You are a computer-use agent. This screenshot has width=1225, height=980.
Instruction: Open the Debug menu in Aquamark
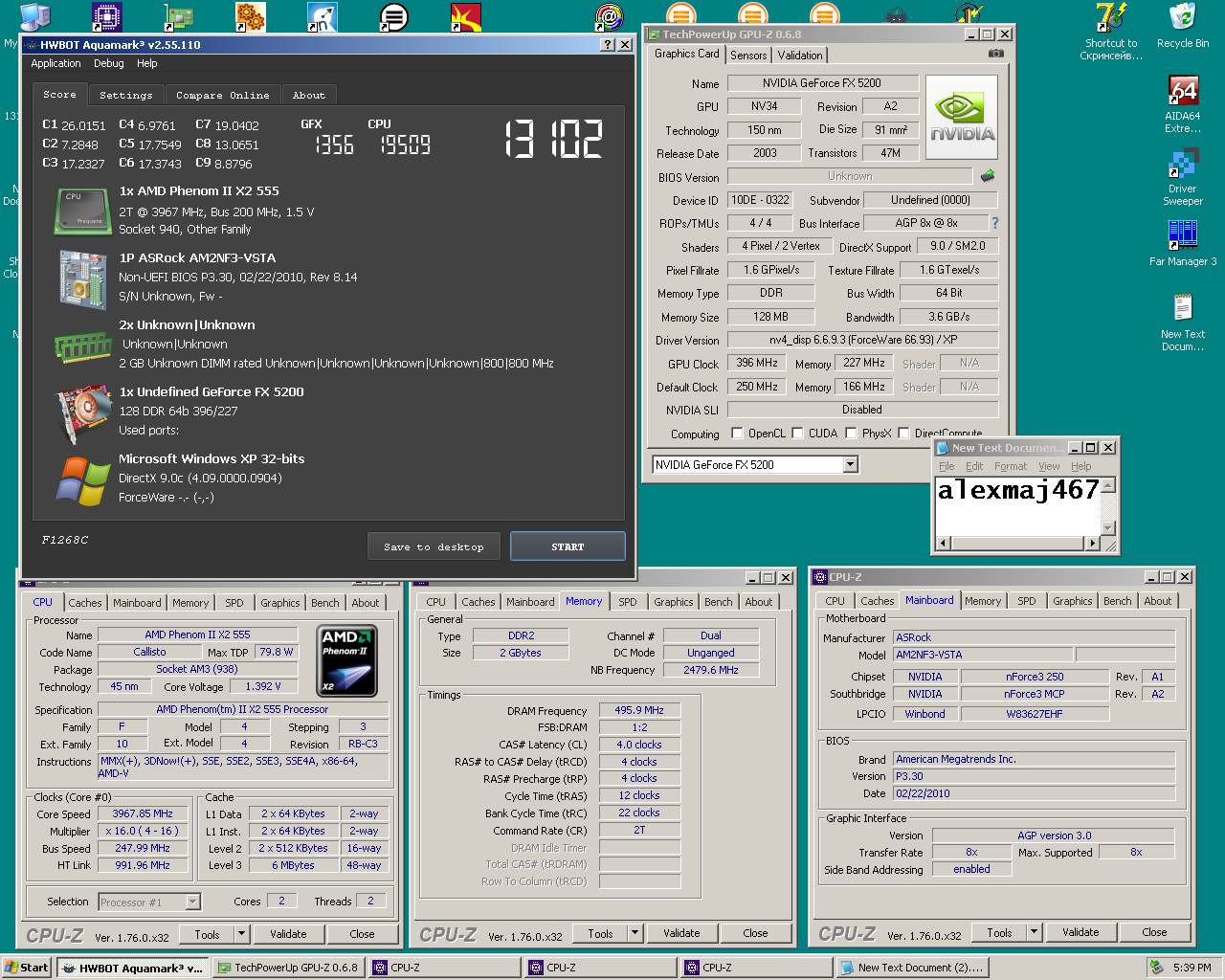109,63
